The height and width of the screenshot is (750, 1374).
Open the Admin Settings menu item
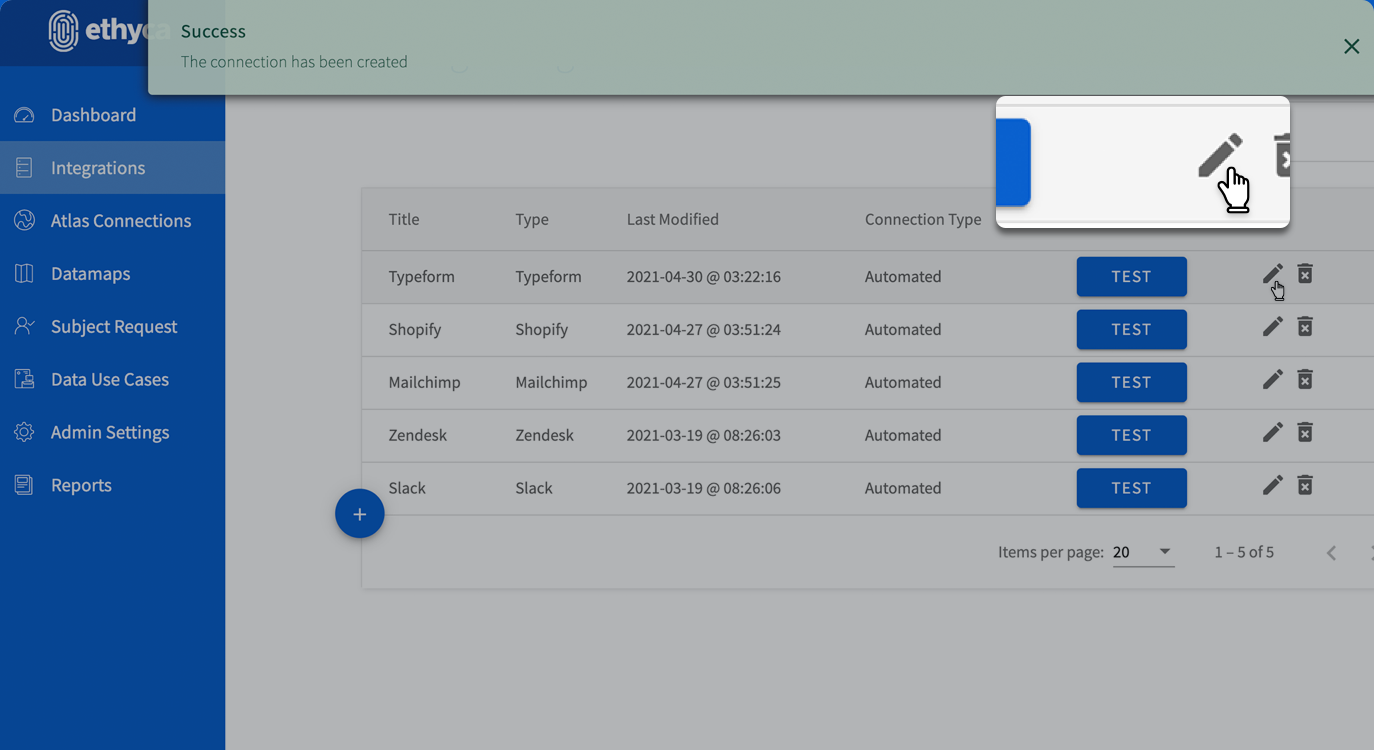click(112, 433)
